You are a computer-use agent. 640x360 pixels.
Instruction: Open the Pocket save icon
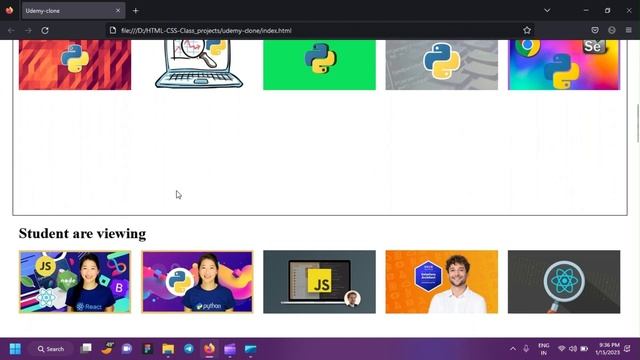[595, 30]
